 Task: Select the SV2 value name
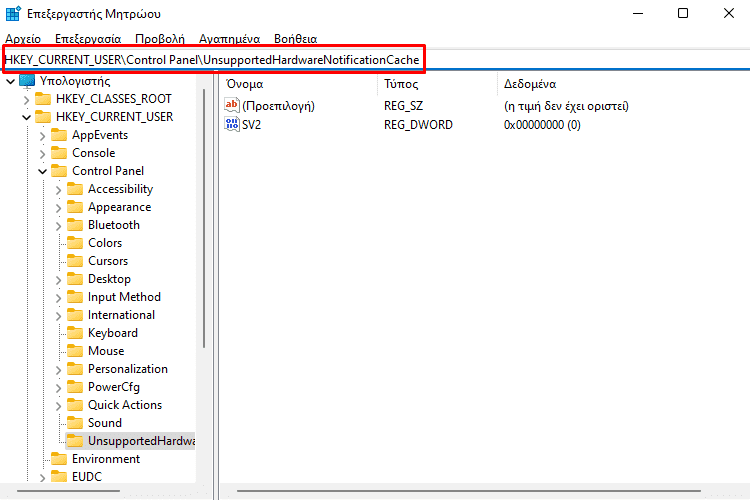252,125
